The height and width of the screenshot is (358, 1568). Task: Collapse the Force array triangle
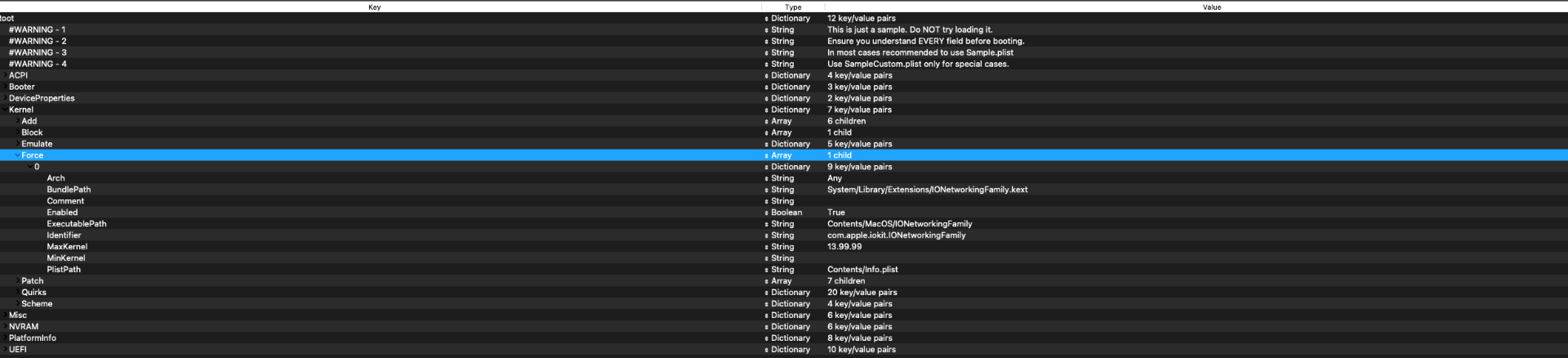pos(16,155)
